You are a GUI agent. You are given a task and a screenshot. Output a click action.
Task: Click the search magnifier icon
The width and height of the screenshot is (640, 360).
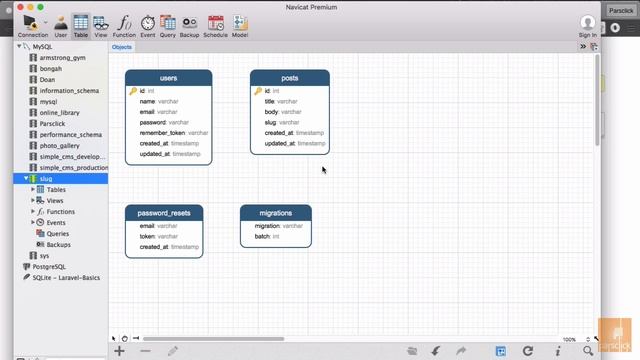pos(588,351)
